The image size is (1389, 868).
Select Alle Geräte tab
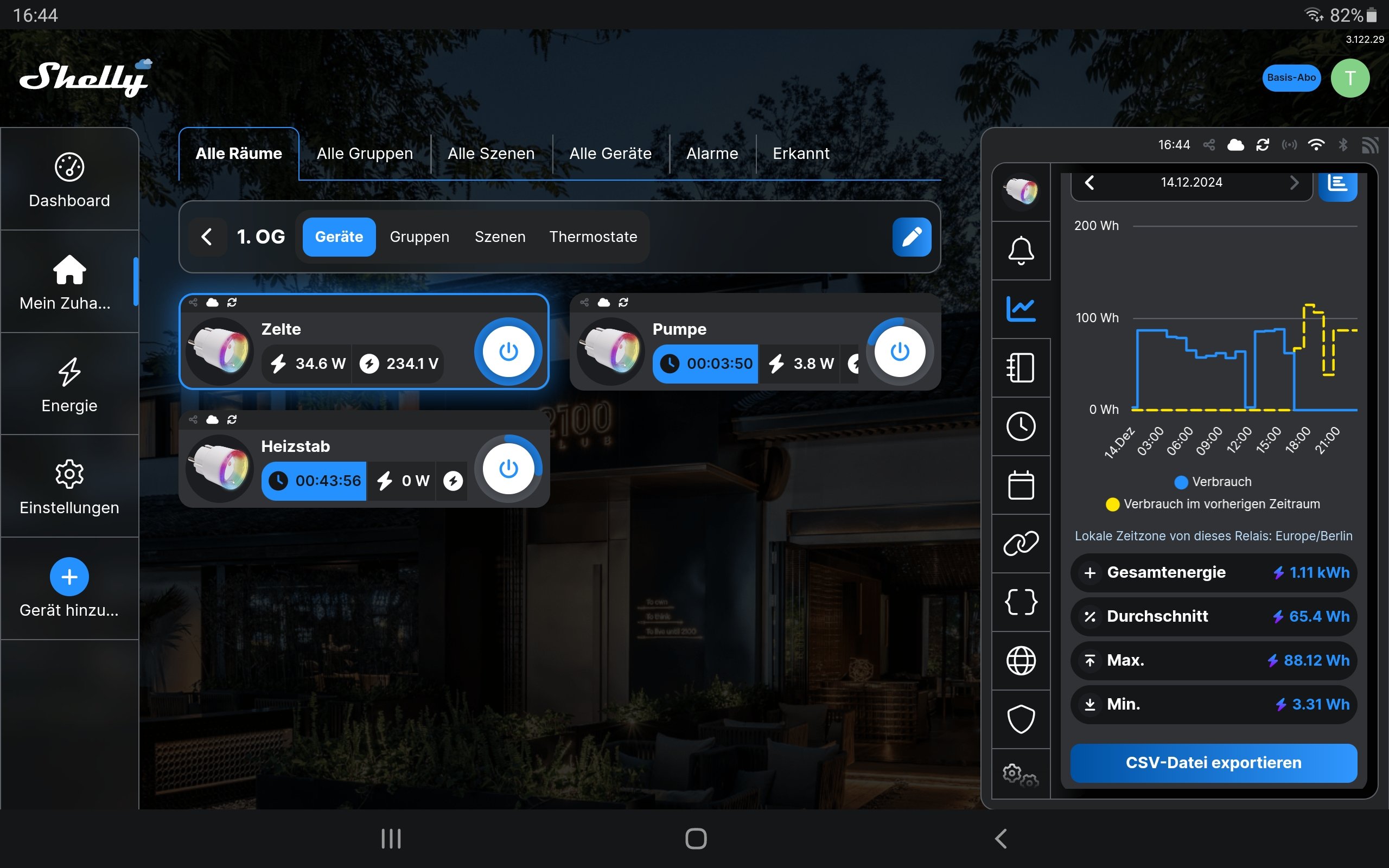611,154
